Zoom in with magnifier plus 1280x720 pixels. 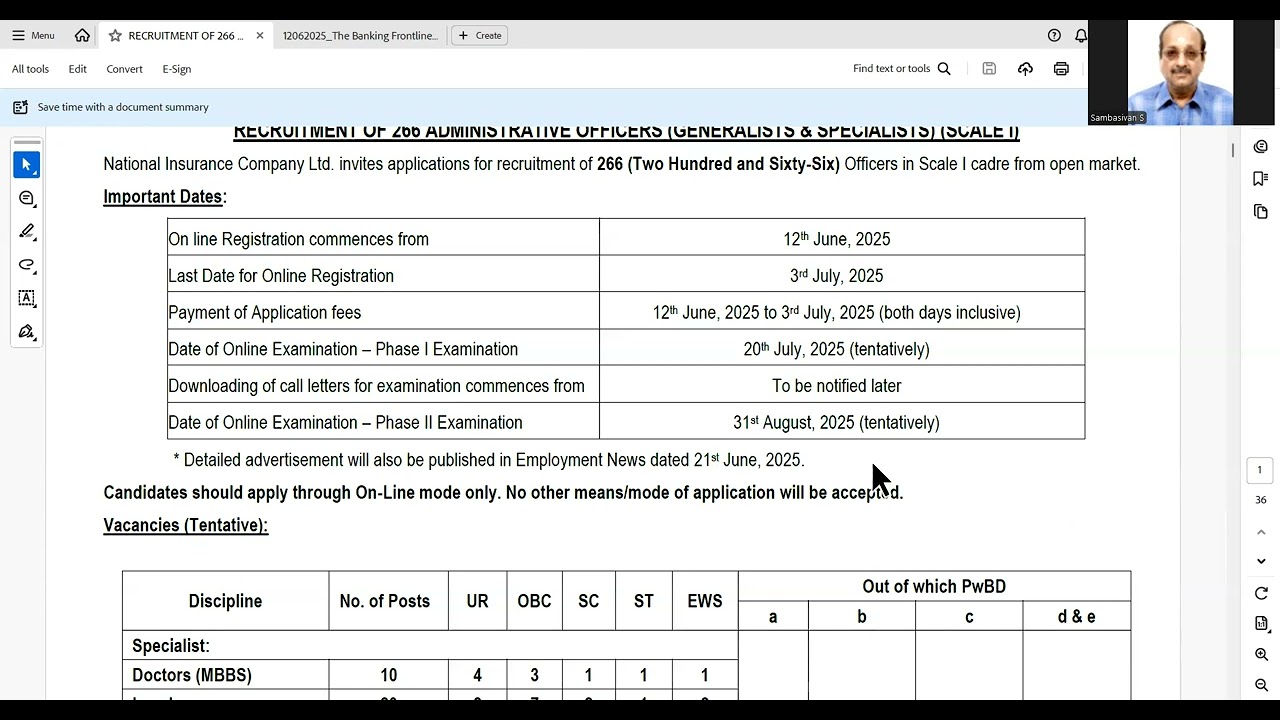[x=1261, y=654]
